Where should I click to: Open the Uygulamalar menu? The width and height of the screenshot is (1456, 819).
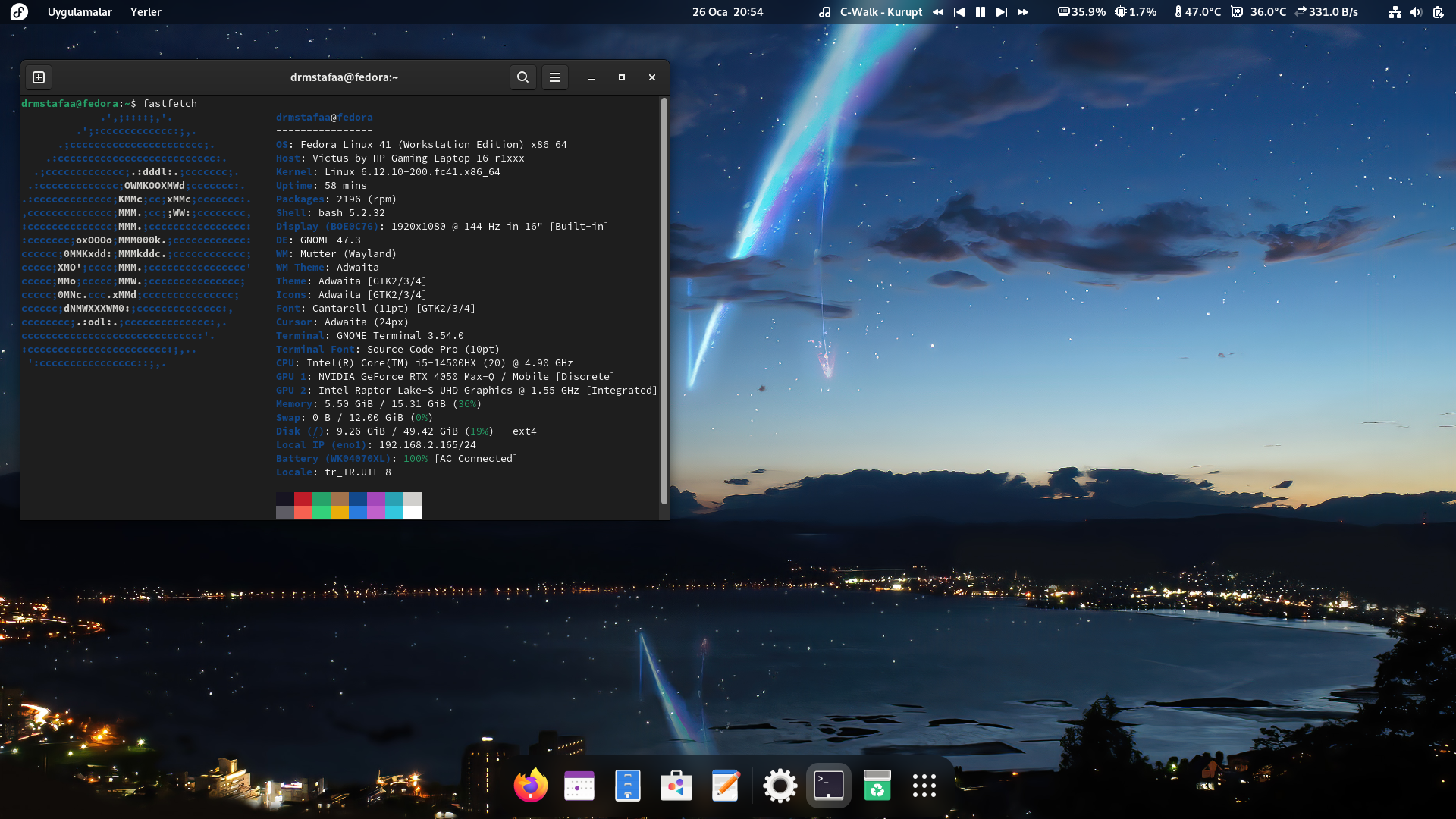(80, 12)
